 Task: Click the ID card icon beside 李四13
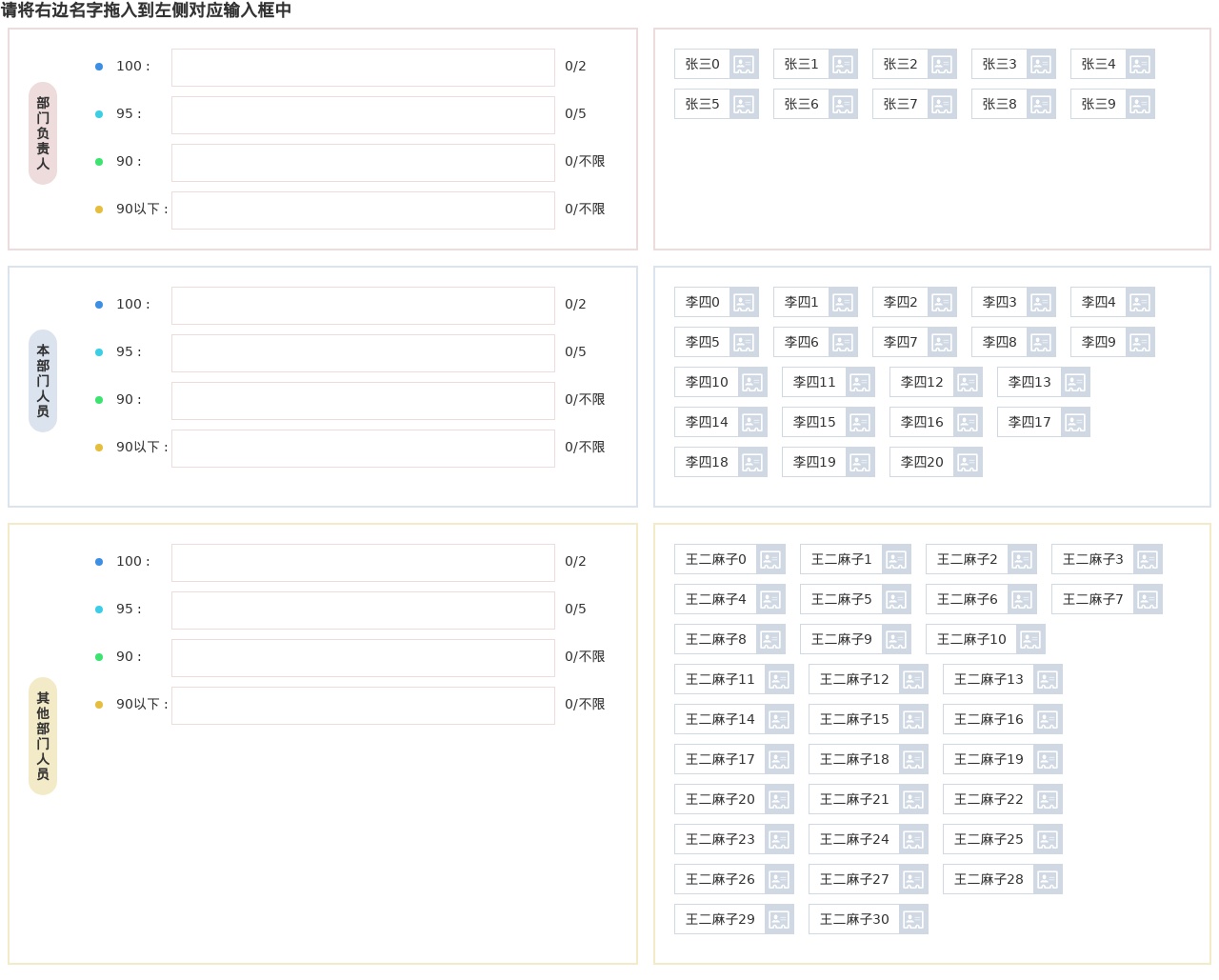pos(1075,383)
